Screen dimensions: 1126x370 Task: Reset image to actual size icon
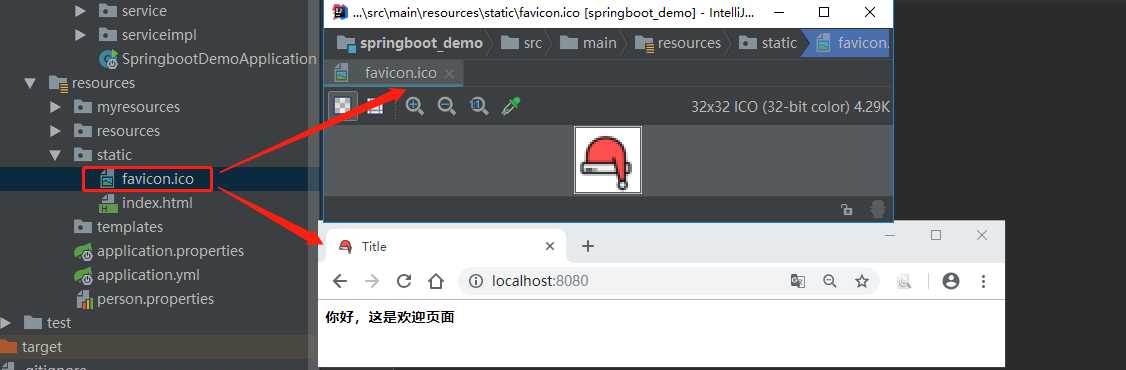(479, 106)
